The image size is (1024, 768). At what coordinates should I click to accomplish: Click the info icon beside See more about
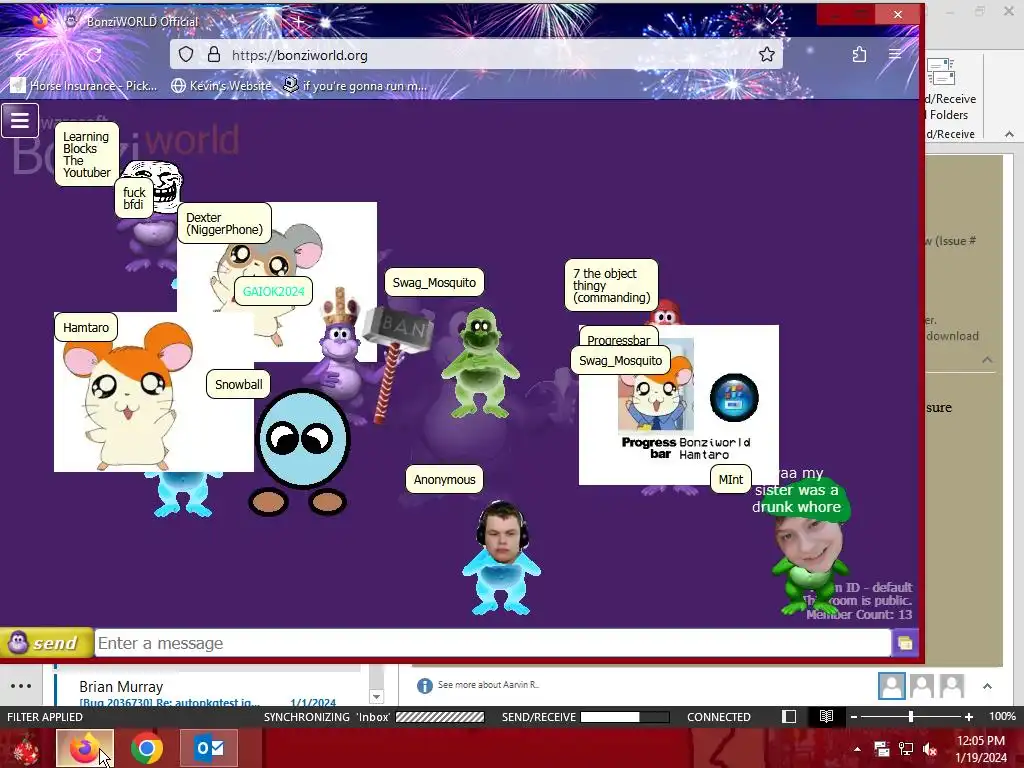pos(424,686)
